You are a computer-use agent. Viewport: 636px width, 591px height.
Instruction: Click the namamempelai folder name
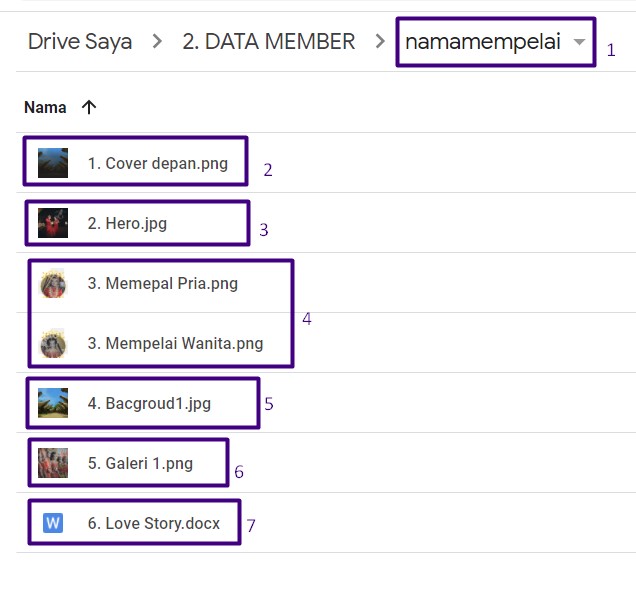click(x=483, y=42)
